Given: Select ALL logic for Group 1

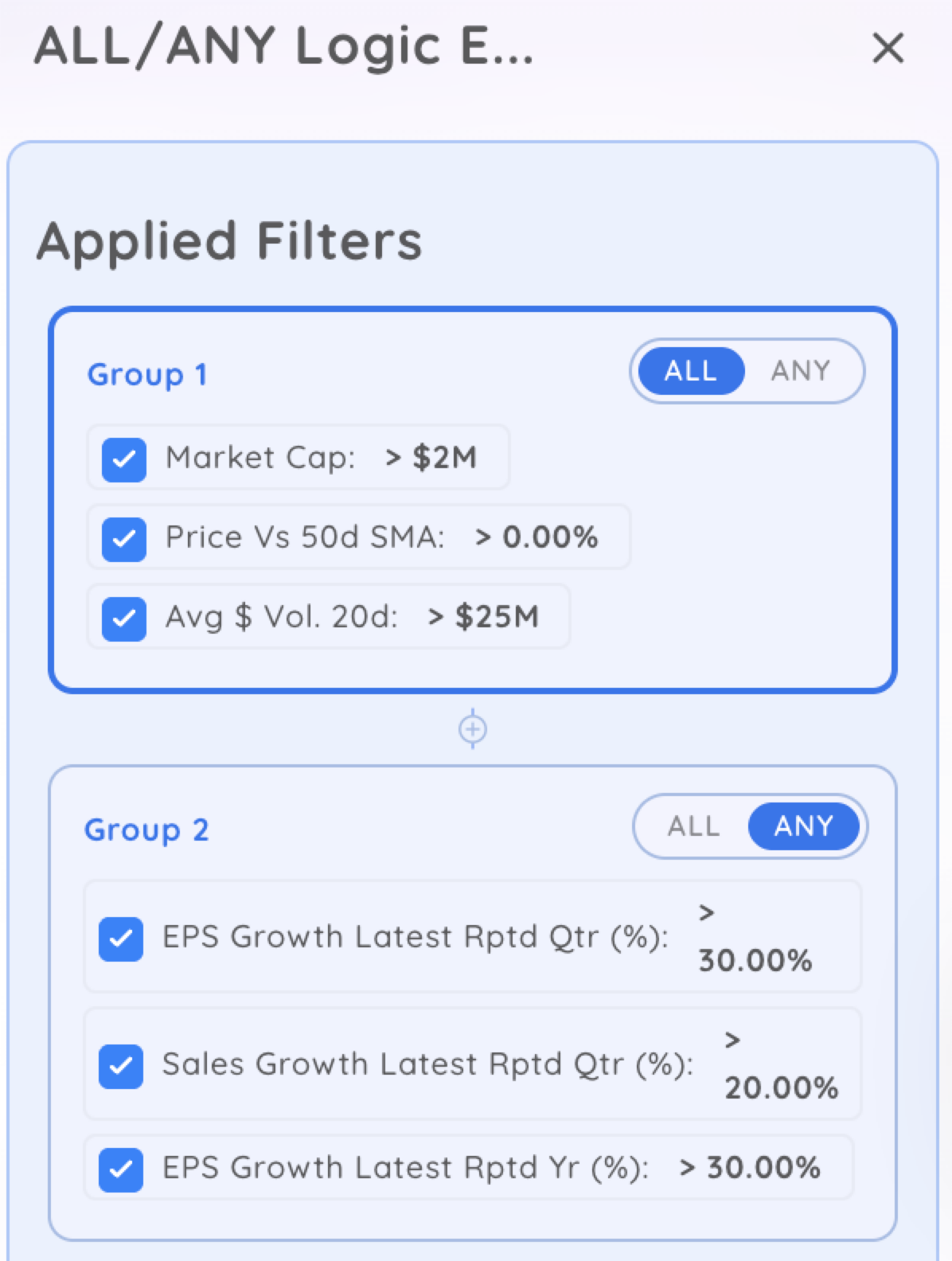Looking at the screenshot, I should 690,371.
